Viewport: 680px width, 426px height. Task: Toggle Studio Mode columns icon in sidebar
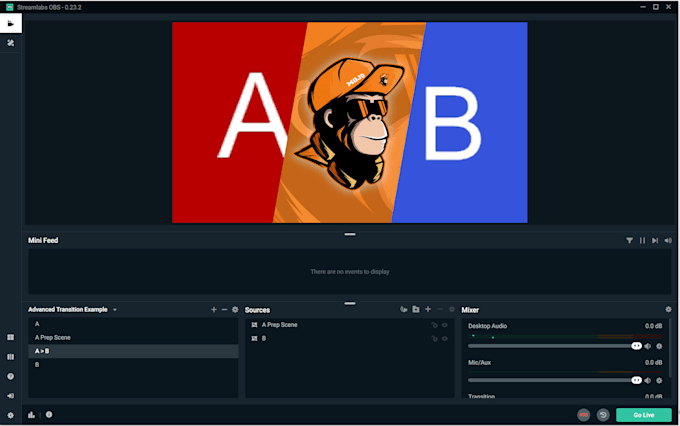(x=11, y=357)
